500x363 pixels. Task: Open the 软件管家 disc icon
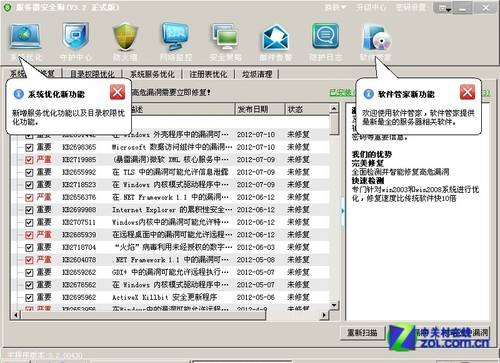376,37
